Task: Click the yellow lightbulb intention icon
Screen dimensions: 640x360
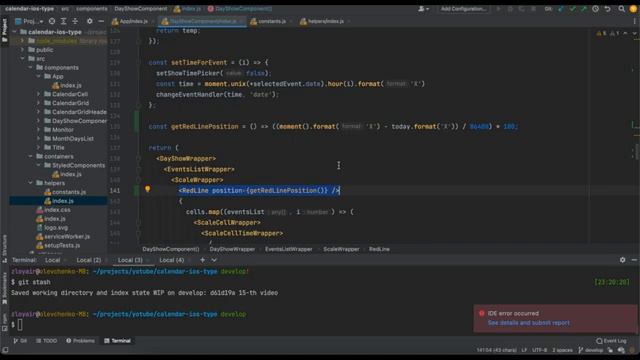Action: (148, 189)
